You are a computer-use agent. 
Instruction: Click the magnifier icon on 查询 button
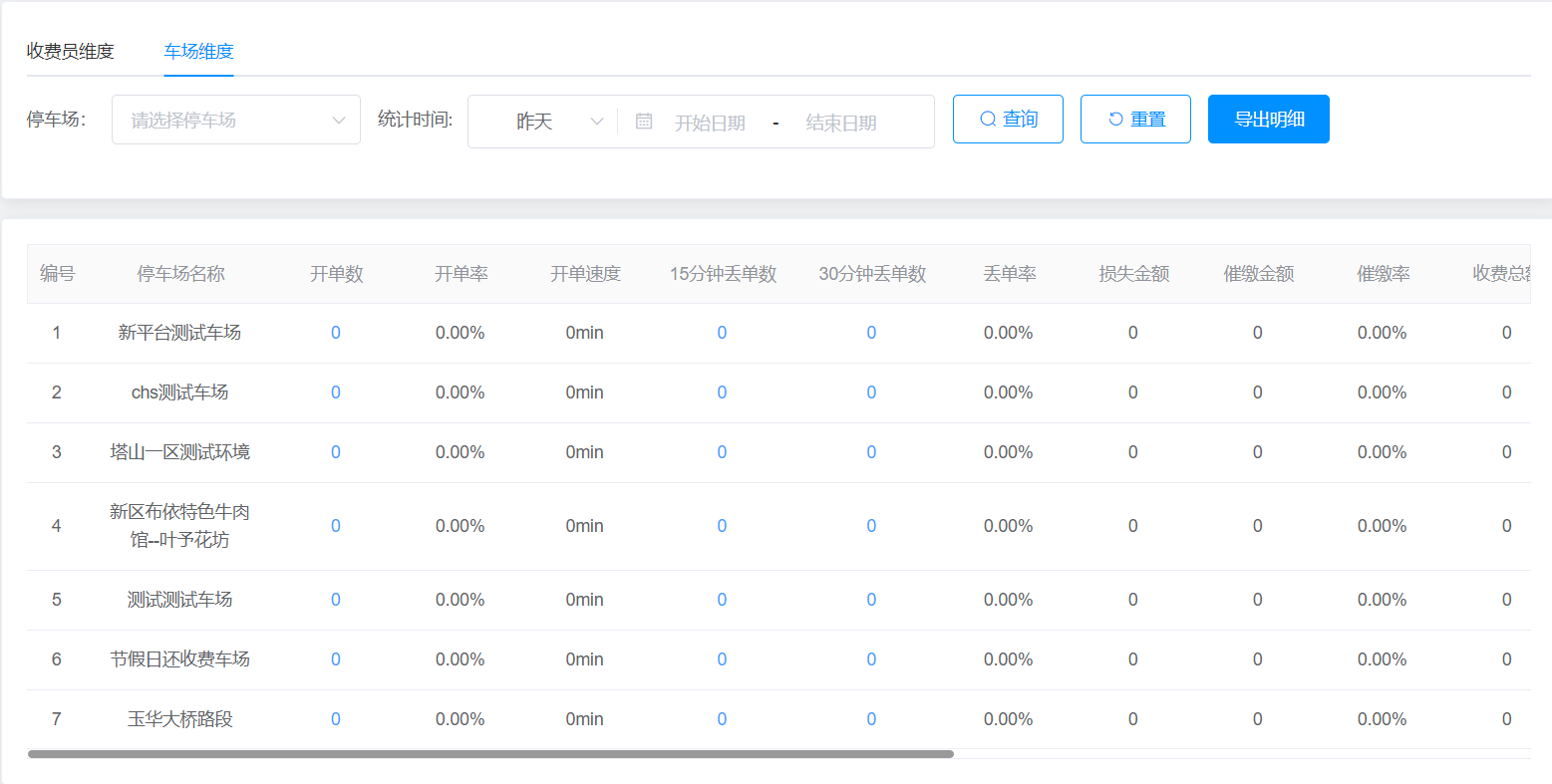988,120
